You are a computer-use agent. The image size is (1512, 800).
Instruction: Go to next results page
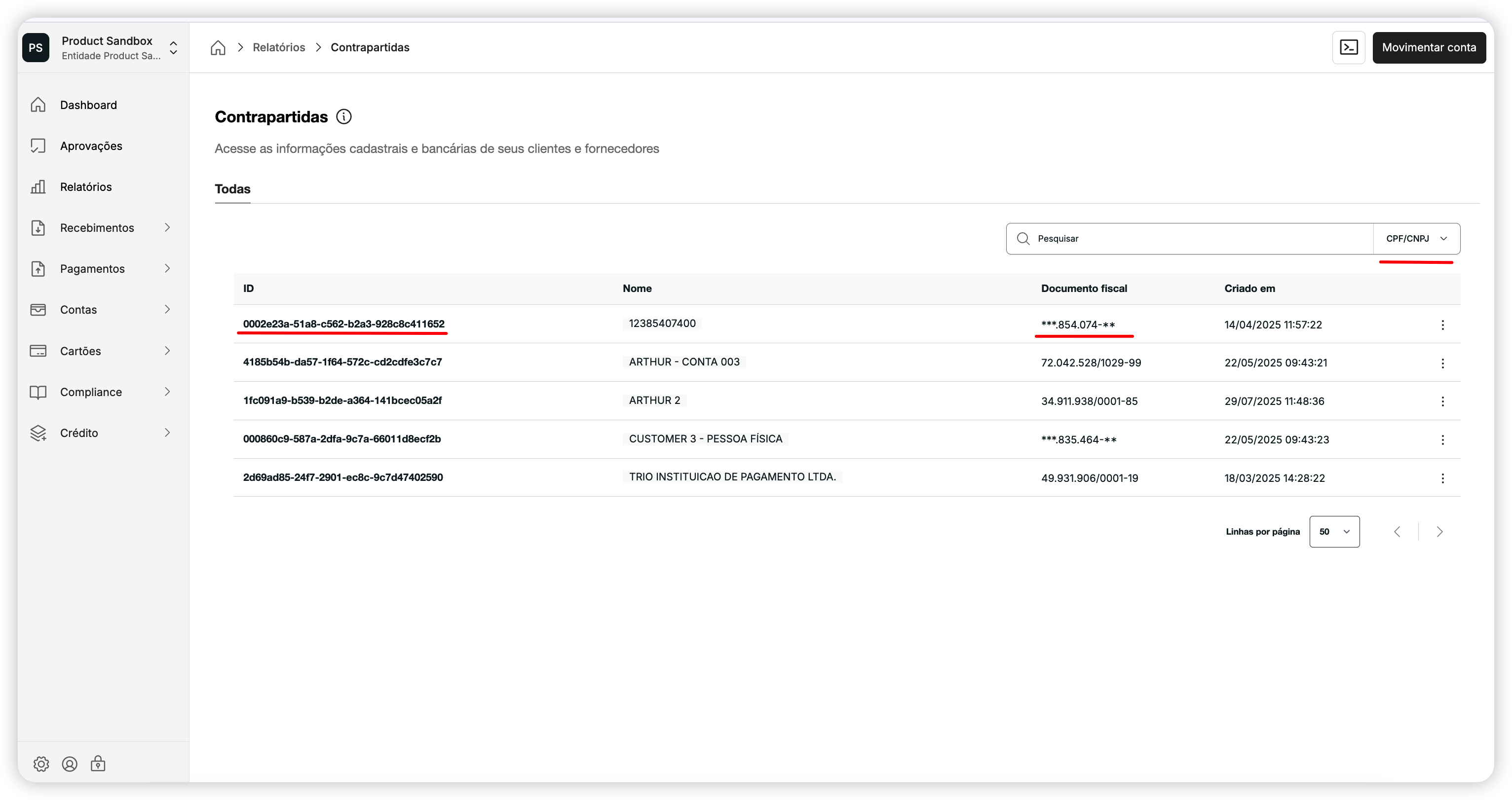click(1439, 532)
